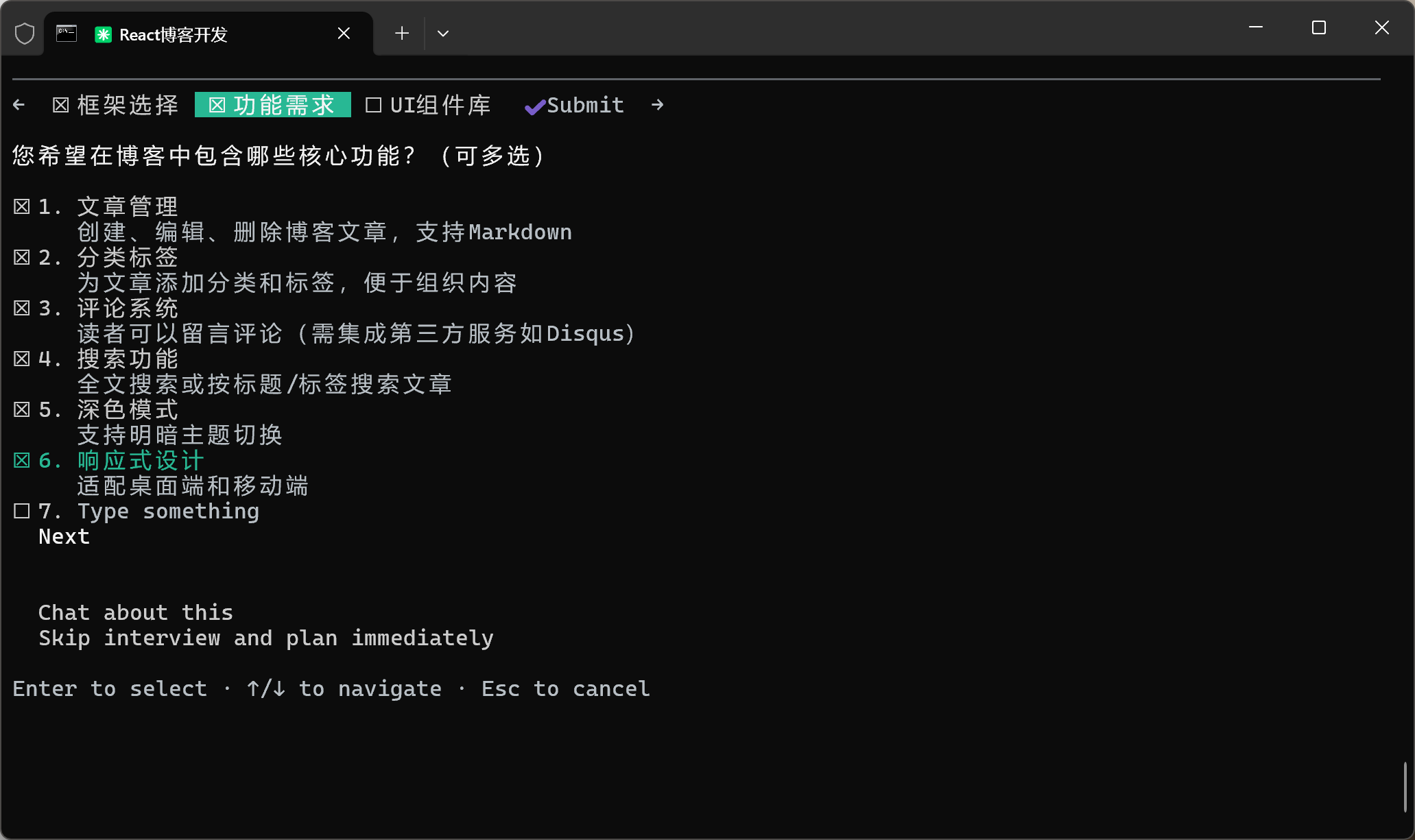Screen dimensions: 1415x840
Task: Toggle the 评论系统 checkbox
Action: (x=22, y=308)
